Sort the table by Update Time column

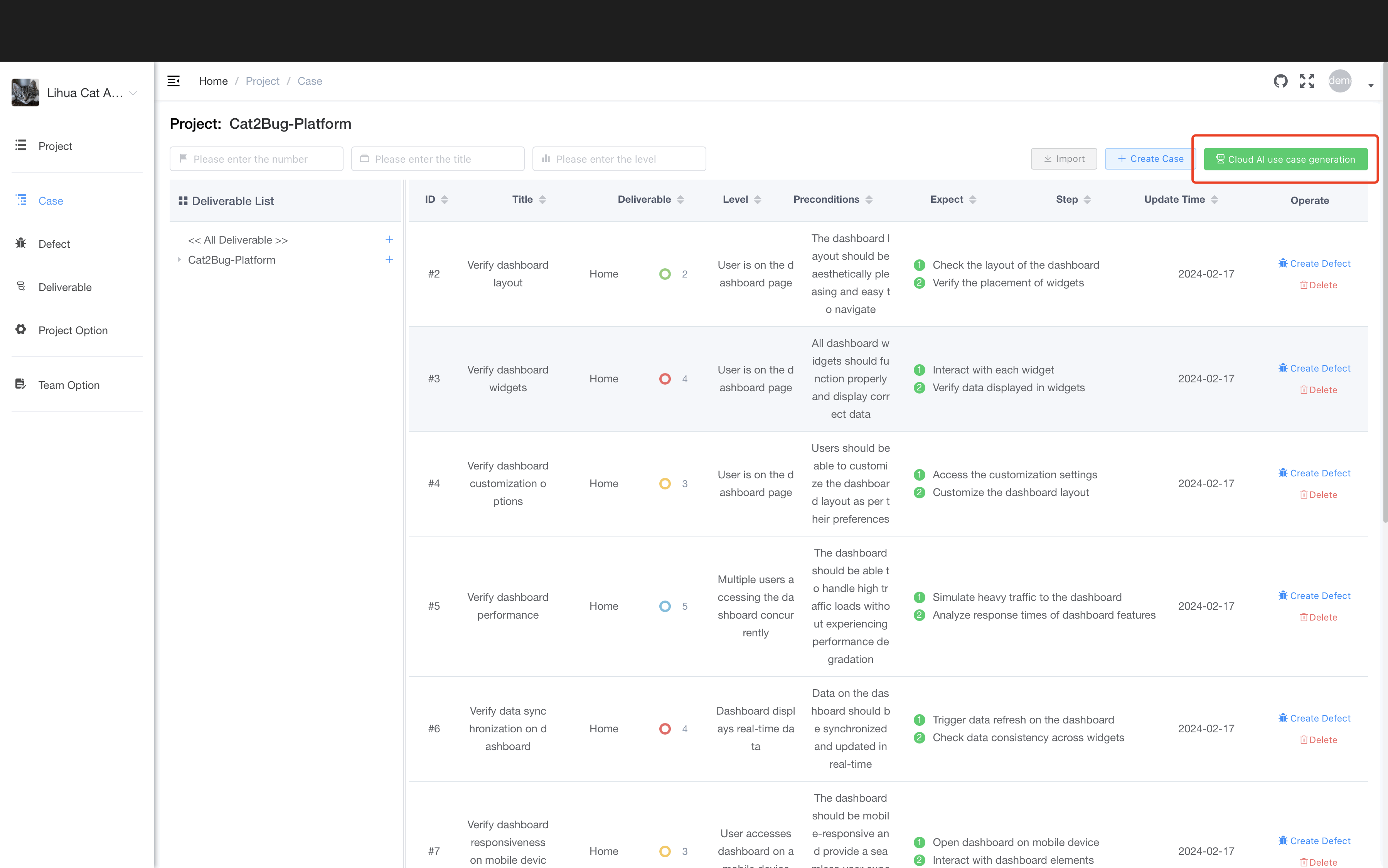(x=1214, y=200)
